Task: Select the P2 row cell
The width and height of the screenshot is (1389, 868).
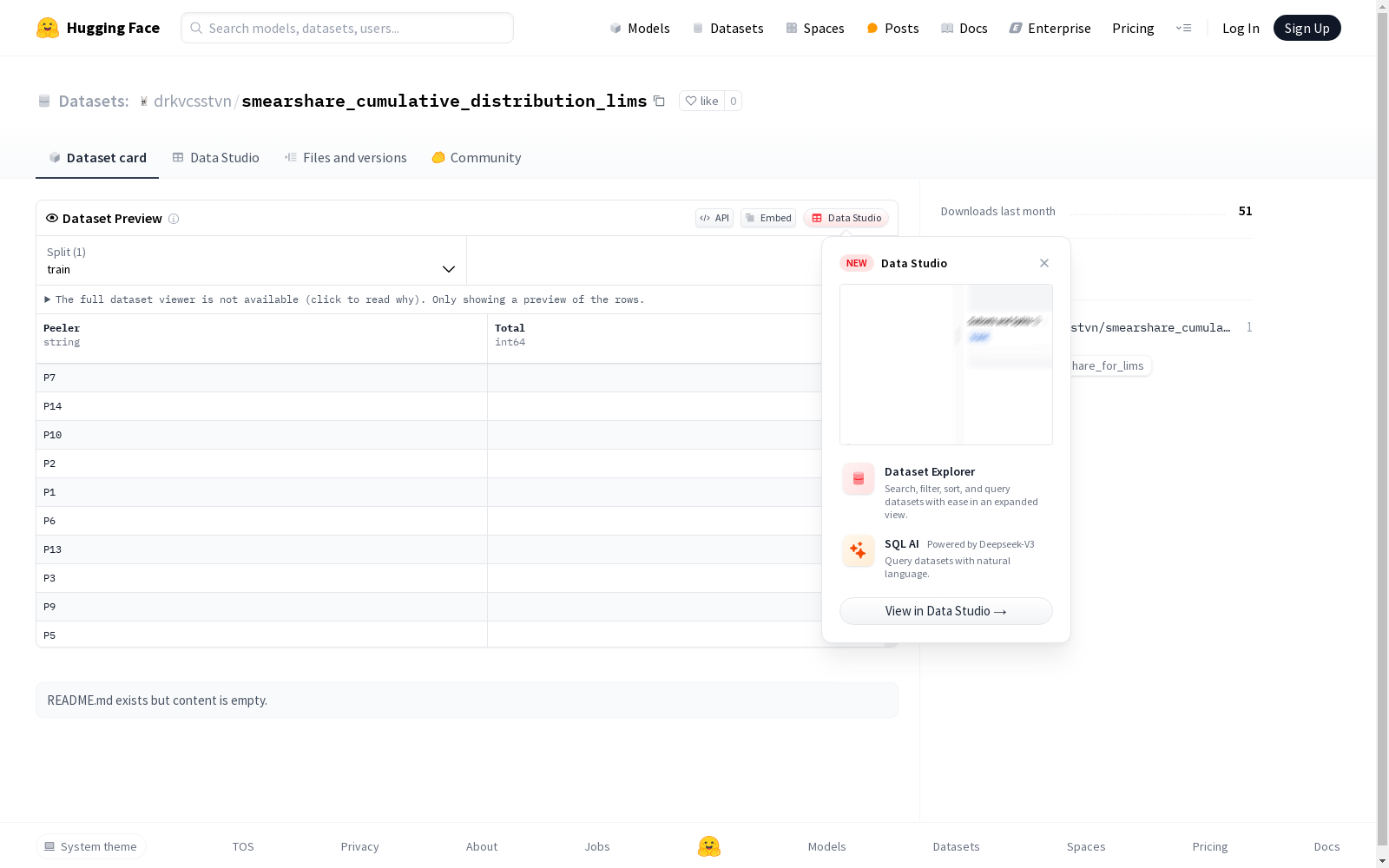Action: (261, 464)
